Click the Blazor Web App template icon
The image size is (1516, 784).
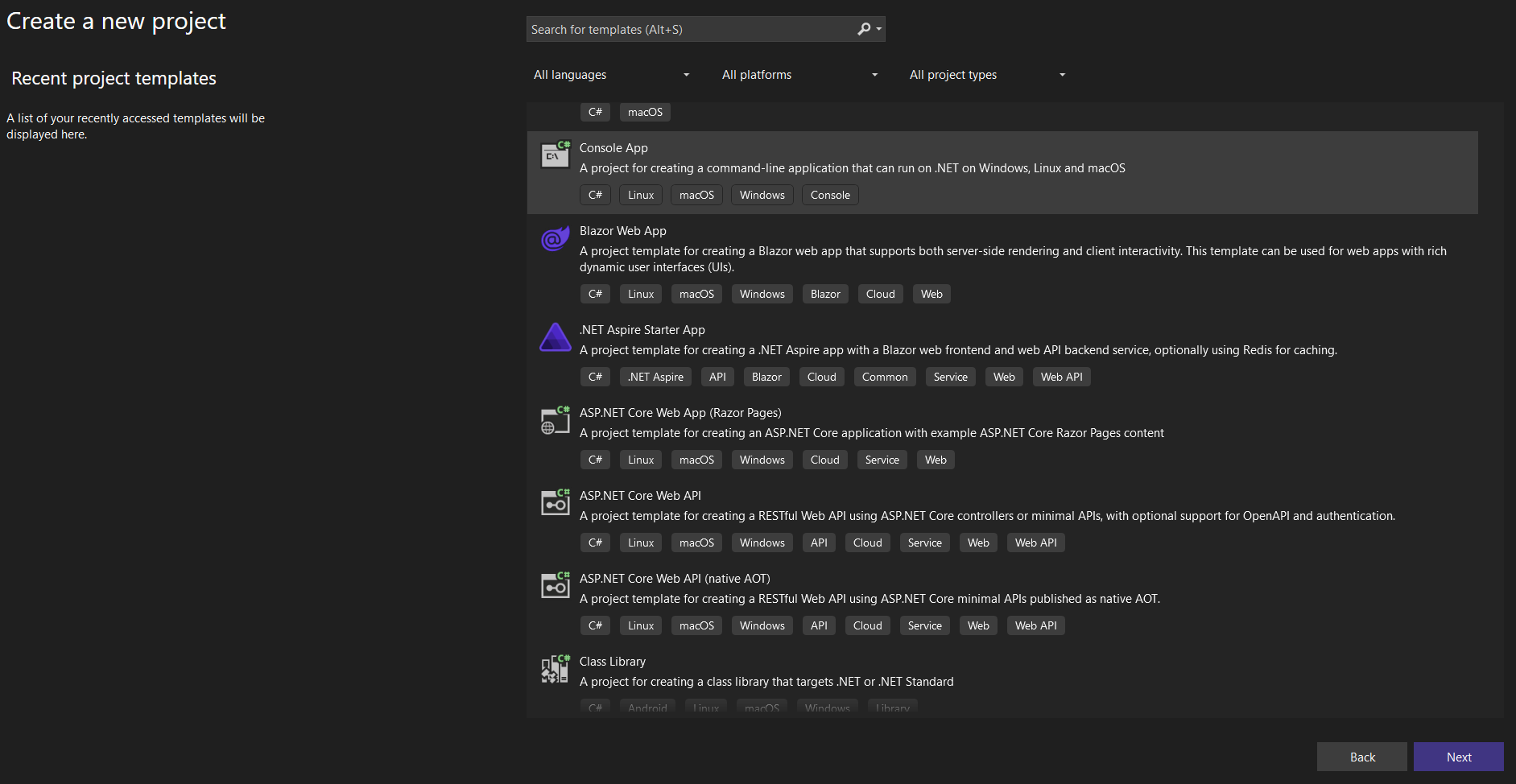point(556,238)
